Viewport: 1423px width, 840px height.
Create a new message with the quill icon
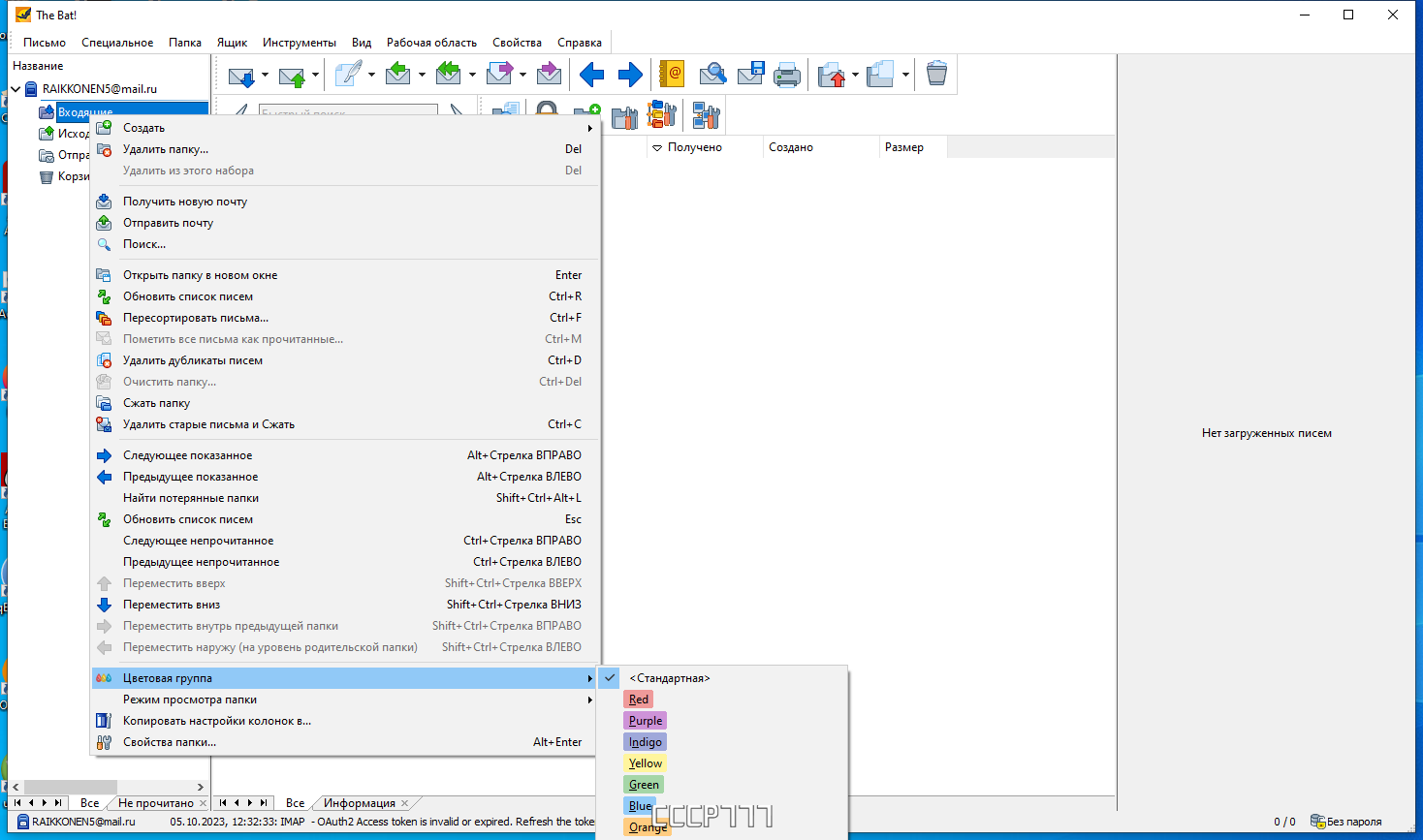pyautogui.click(x=347, y=75)
